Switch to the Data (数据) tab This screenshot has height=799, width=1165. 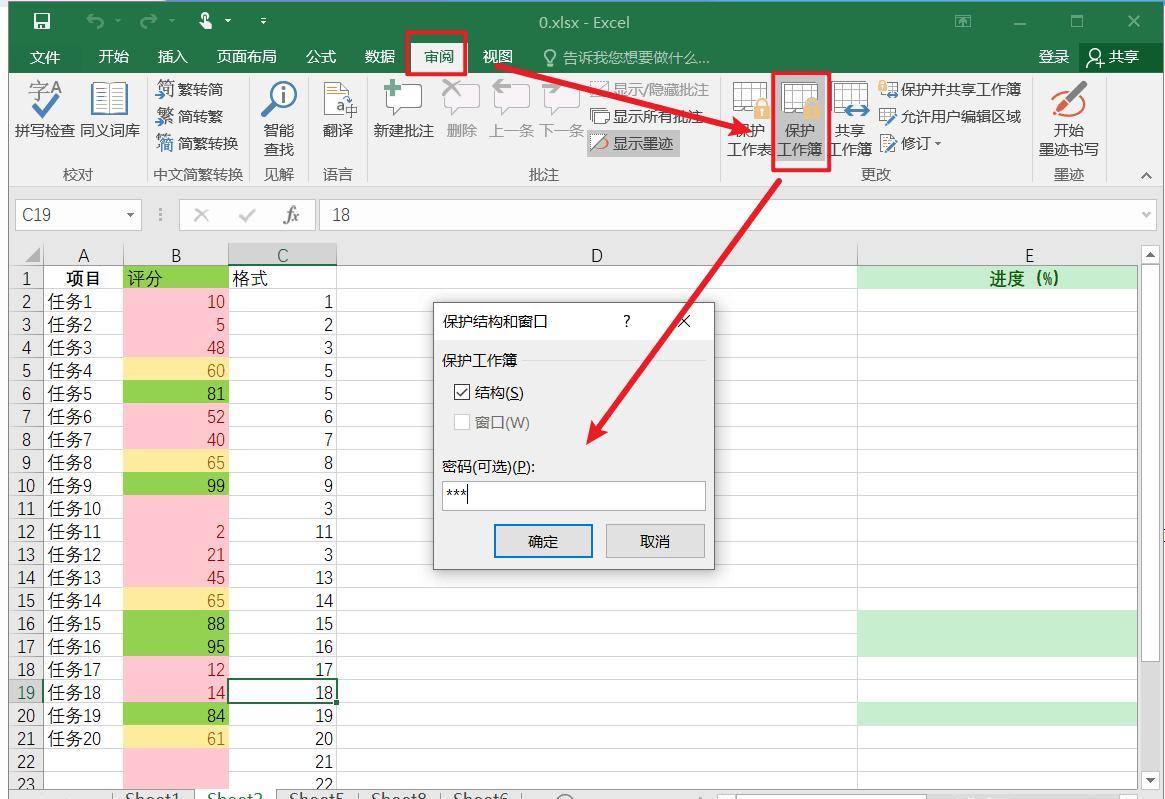(x=380, y=56)
